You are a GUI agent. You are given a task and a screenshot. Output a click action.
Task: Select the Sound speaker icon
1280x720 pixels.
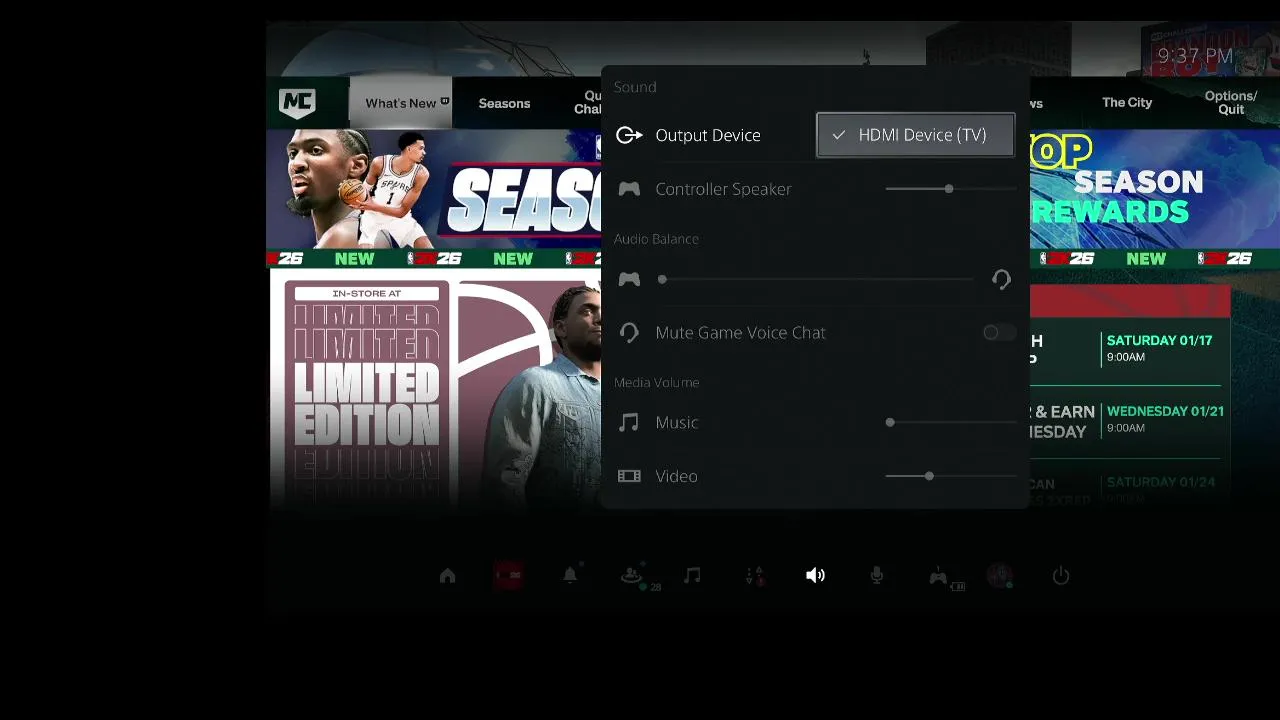click(815, 575)
